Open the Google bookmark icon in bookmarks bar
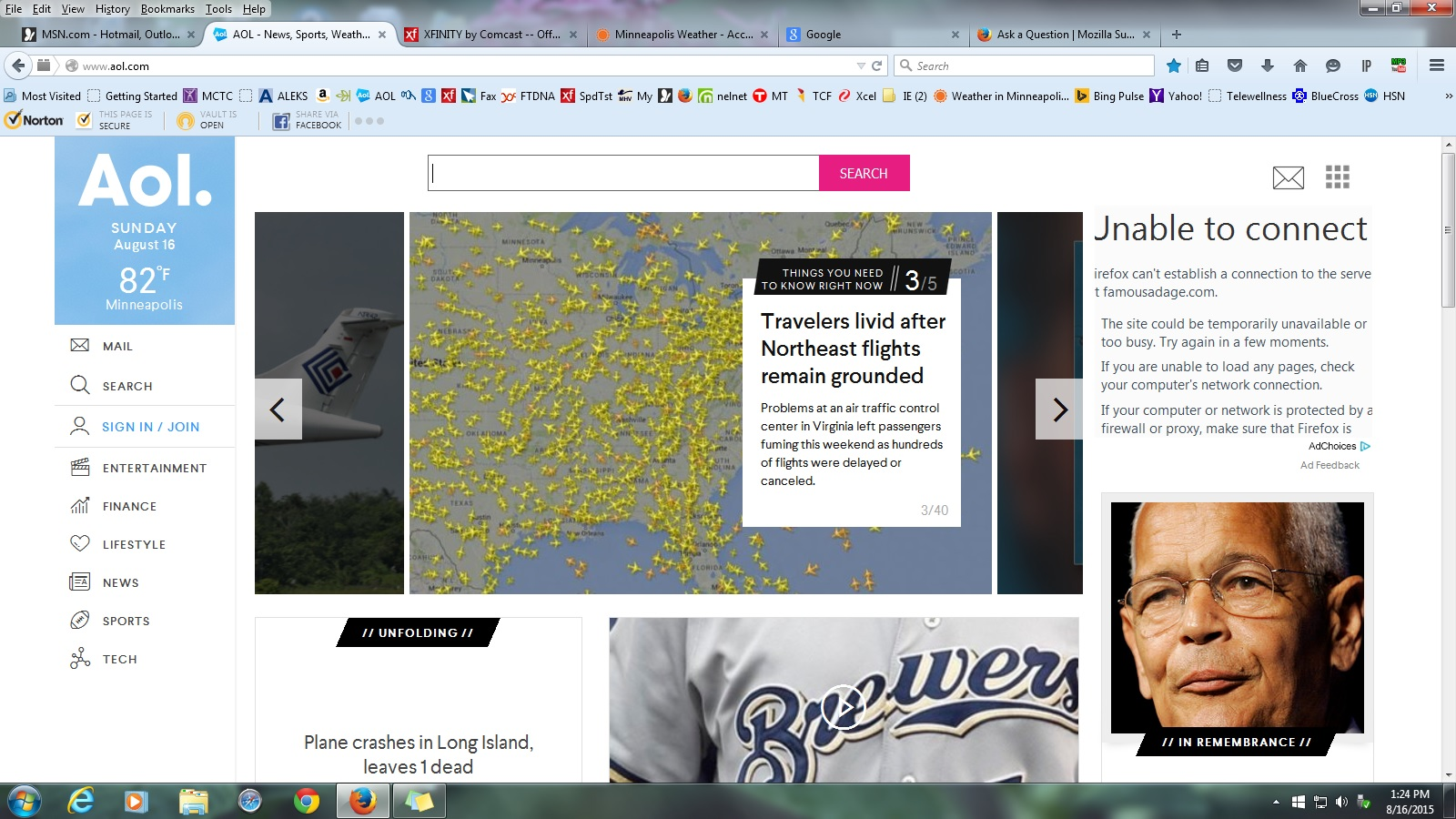Image resolution: width=1456 pixels, height=819 pixels. pyautogui.click(x=429, y=96)
